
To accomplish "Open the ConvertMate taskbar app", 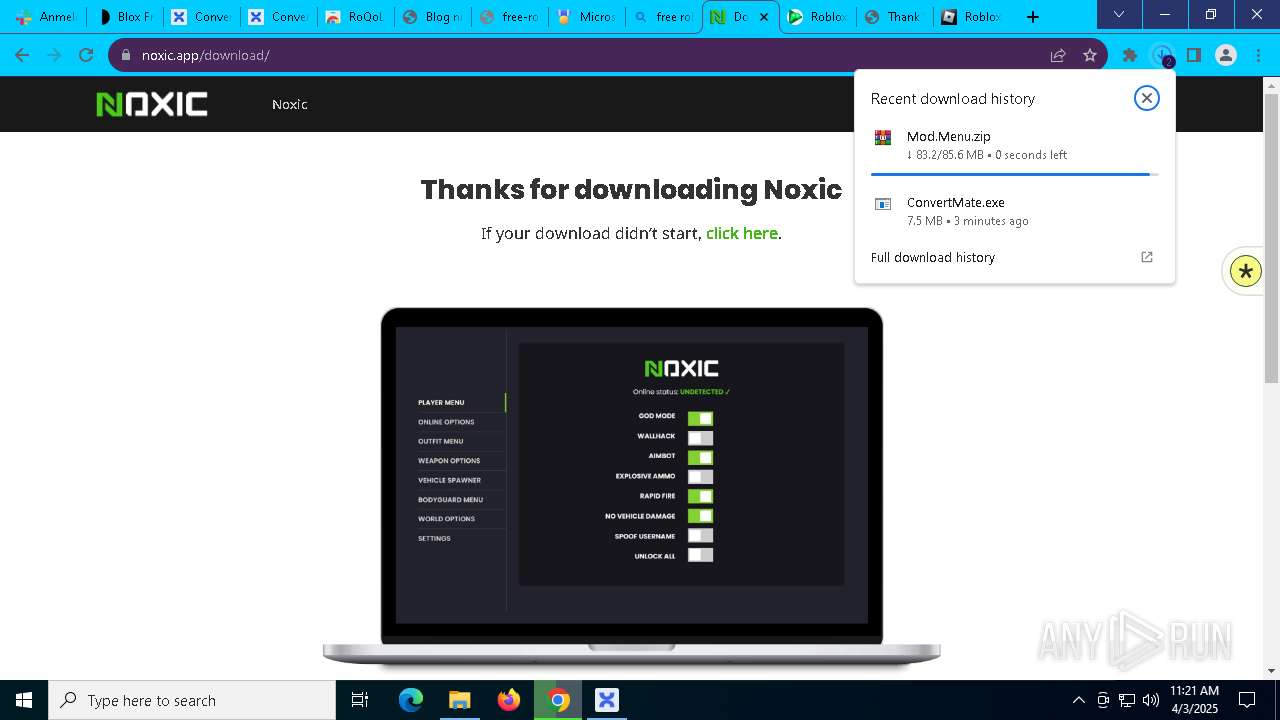I will 607,700.
